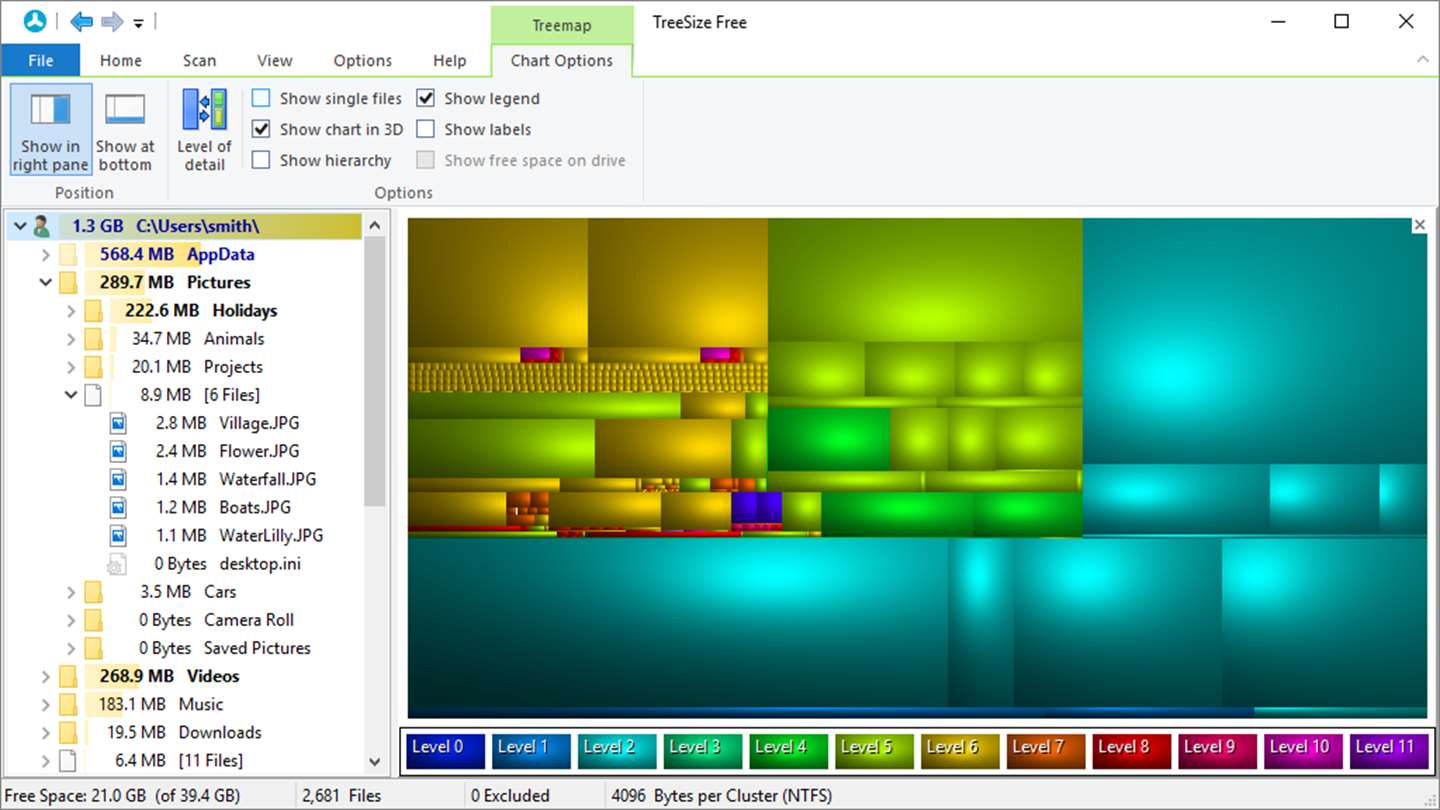
Task: Expand the Videos folder node
Action: click(x=46, y=677)
